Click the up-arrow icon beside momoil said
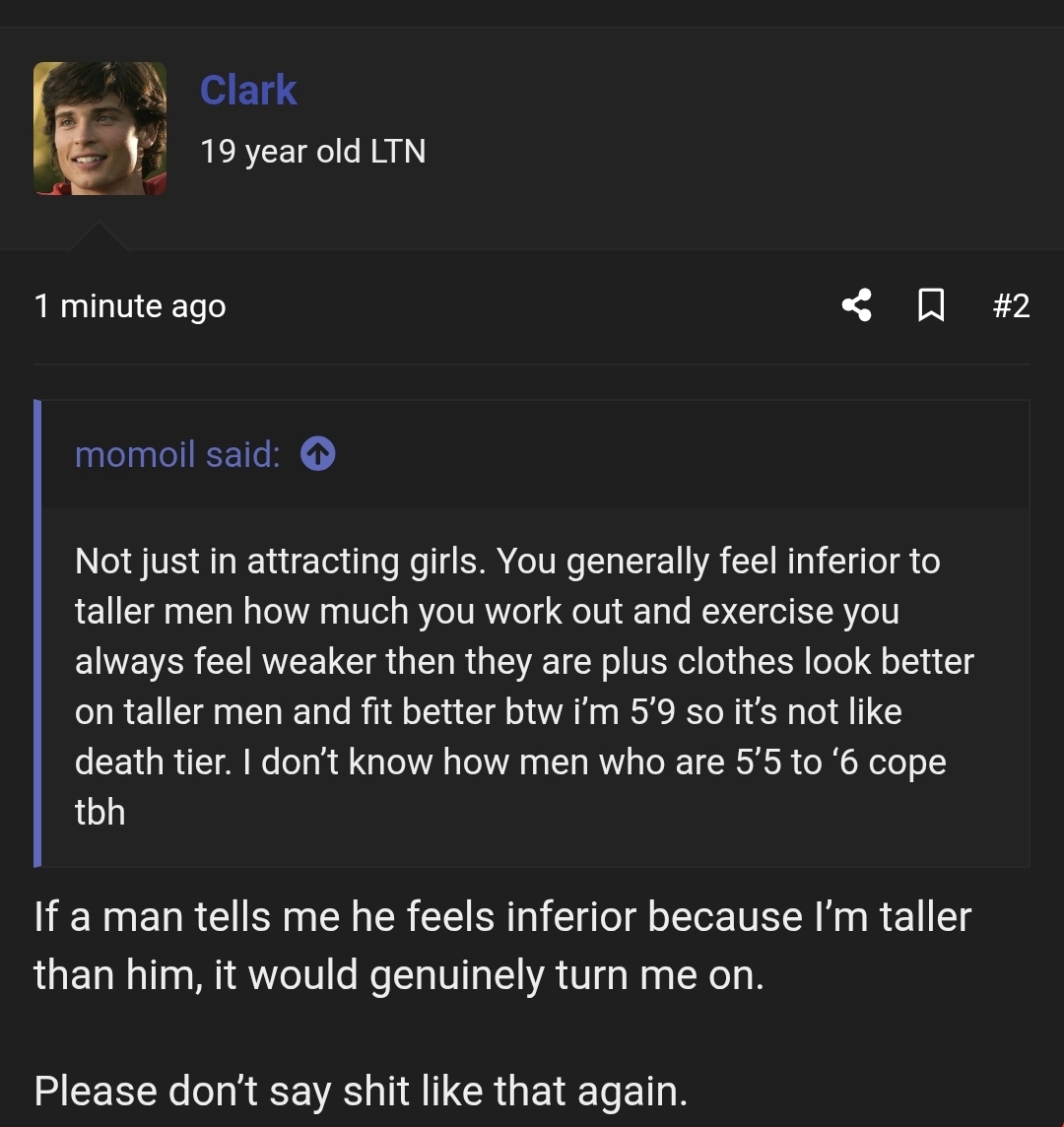 coord(318,454)
